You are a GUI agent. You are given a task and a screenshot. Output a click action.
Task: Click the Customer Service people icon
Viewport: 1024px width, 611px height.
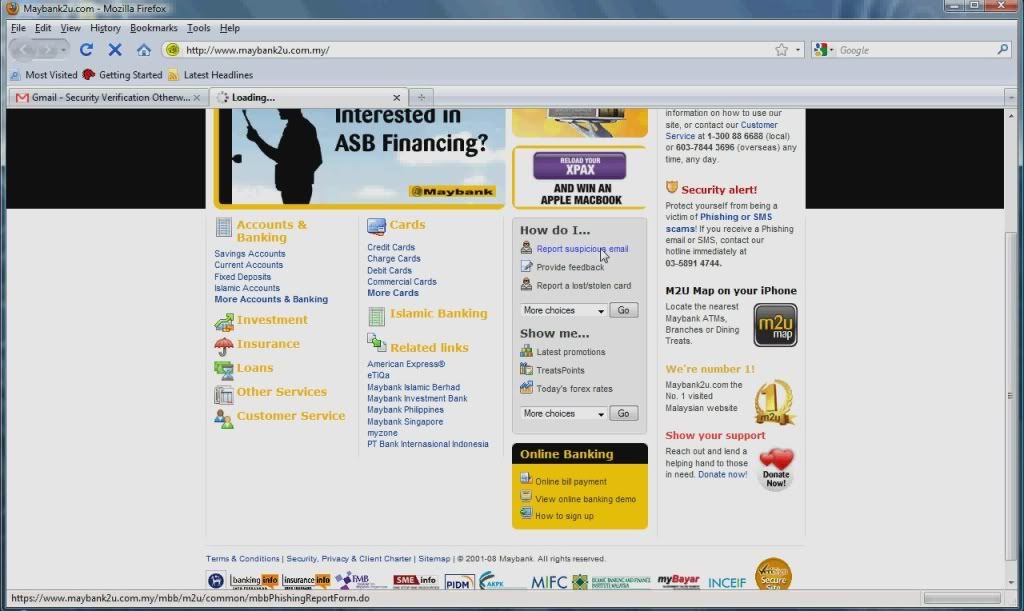[223, 418]
